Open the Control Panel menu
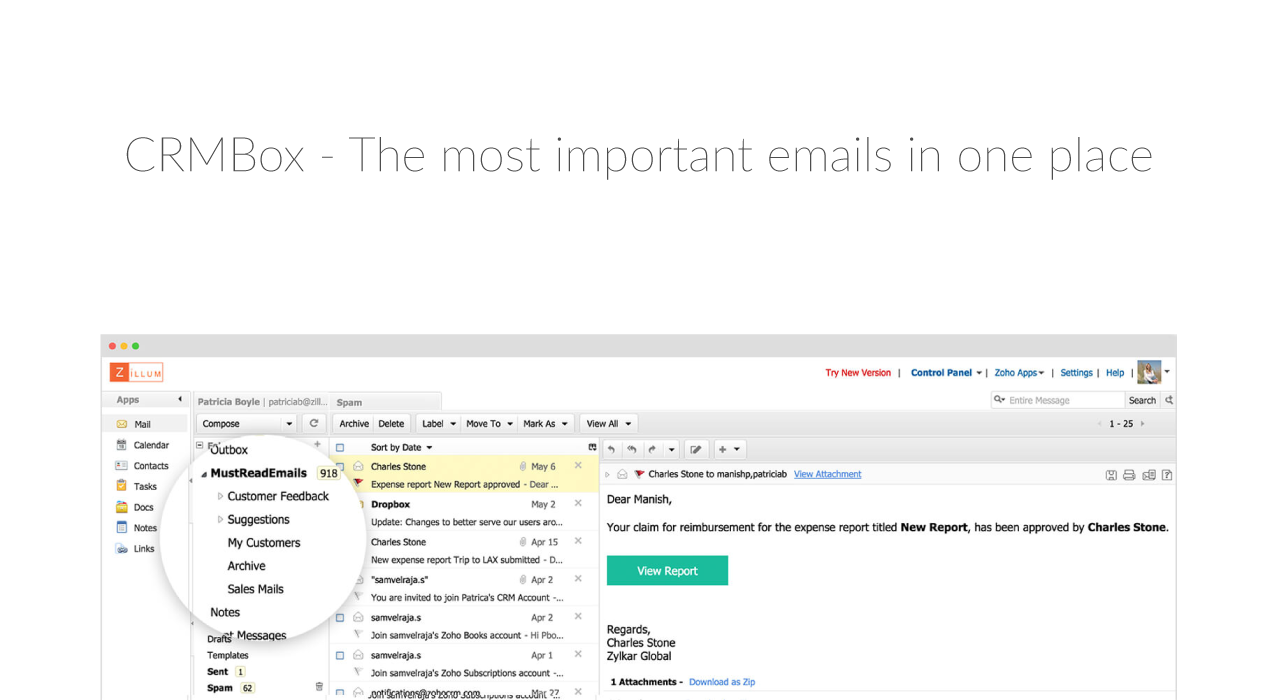The height and width of the screenshot is (700, 1280). point(946,373)
